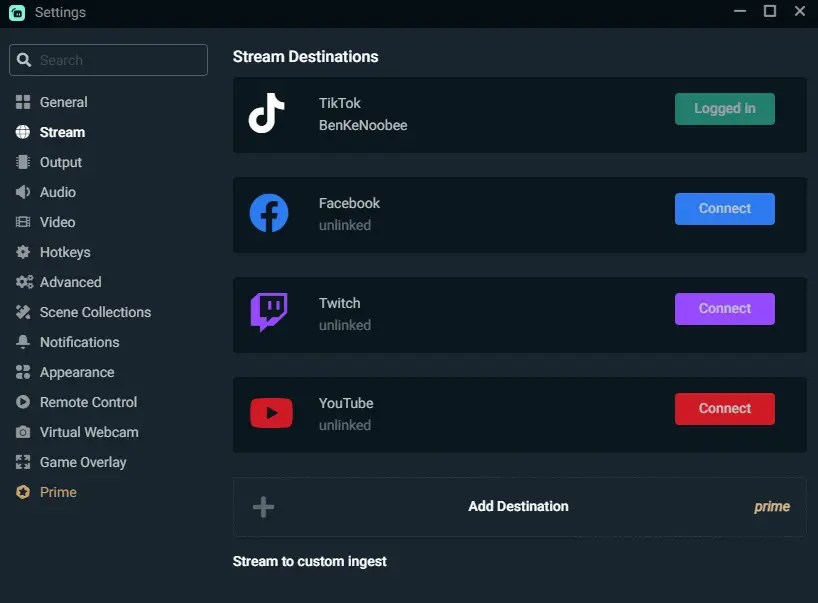Open Virtual Webcam via its camera icon
The image size is (818, 603).
tap(20, 431)
